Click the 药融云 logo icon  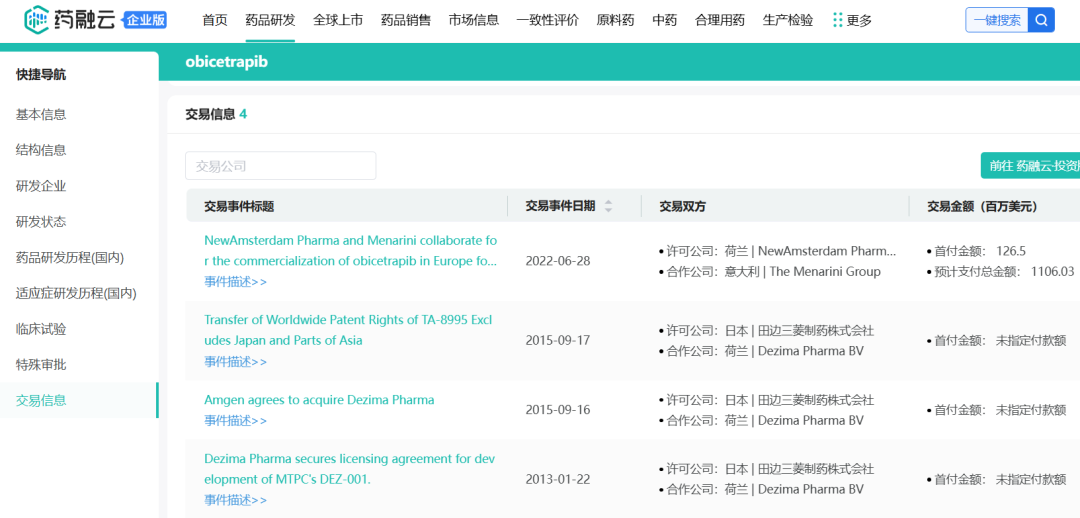tap(36, 20)
